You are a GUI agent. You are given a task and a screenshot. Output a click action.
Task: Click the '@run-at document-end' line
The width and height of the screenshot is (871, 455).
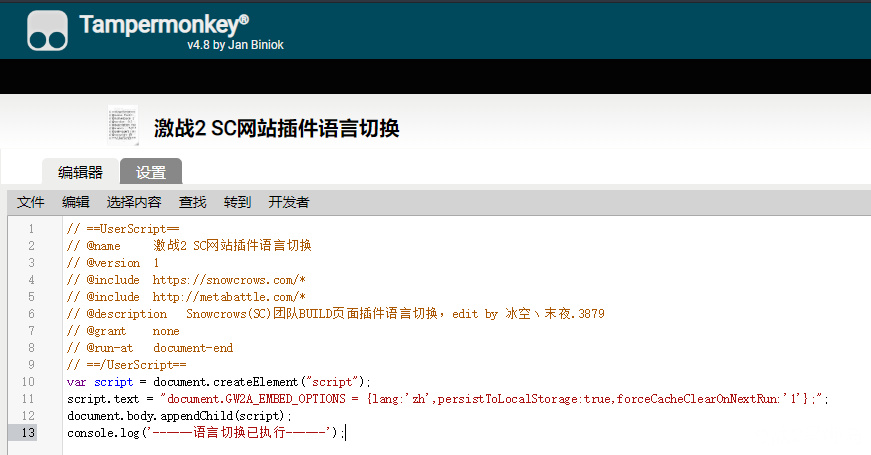(150, 348)
